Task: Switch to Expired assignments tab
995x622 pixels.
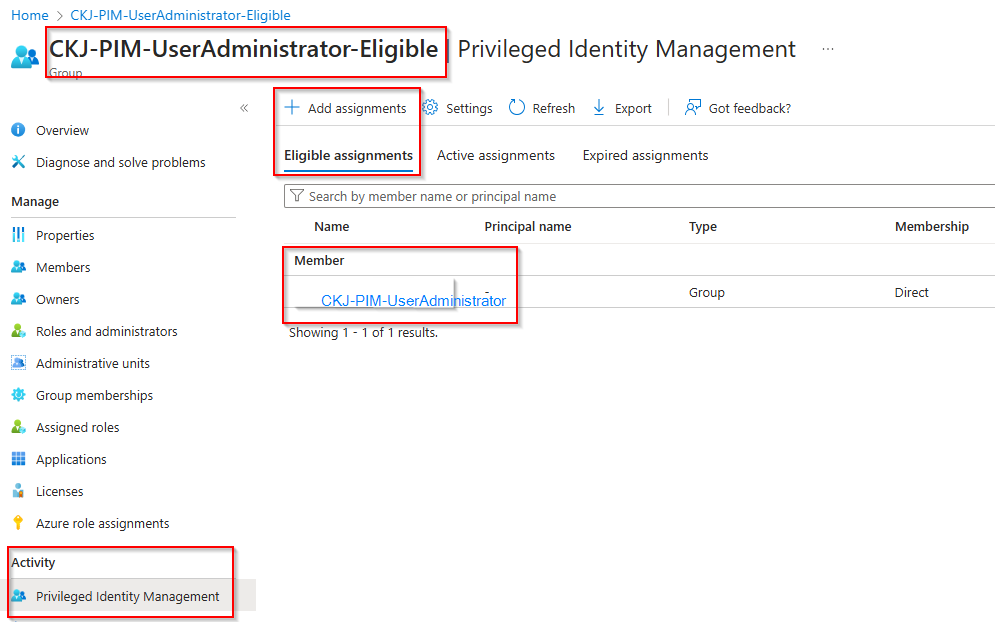Action: (x=645, y=155)
